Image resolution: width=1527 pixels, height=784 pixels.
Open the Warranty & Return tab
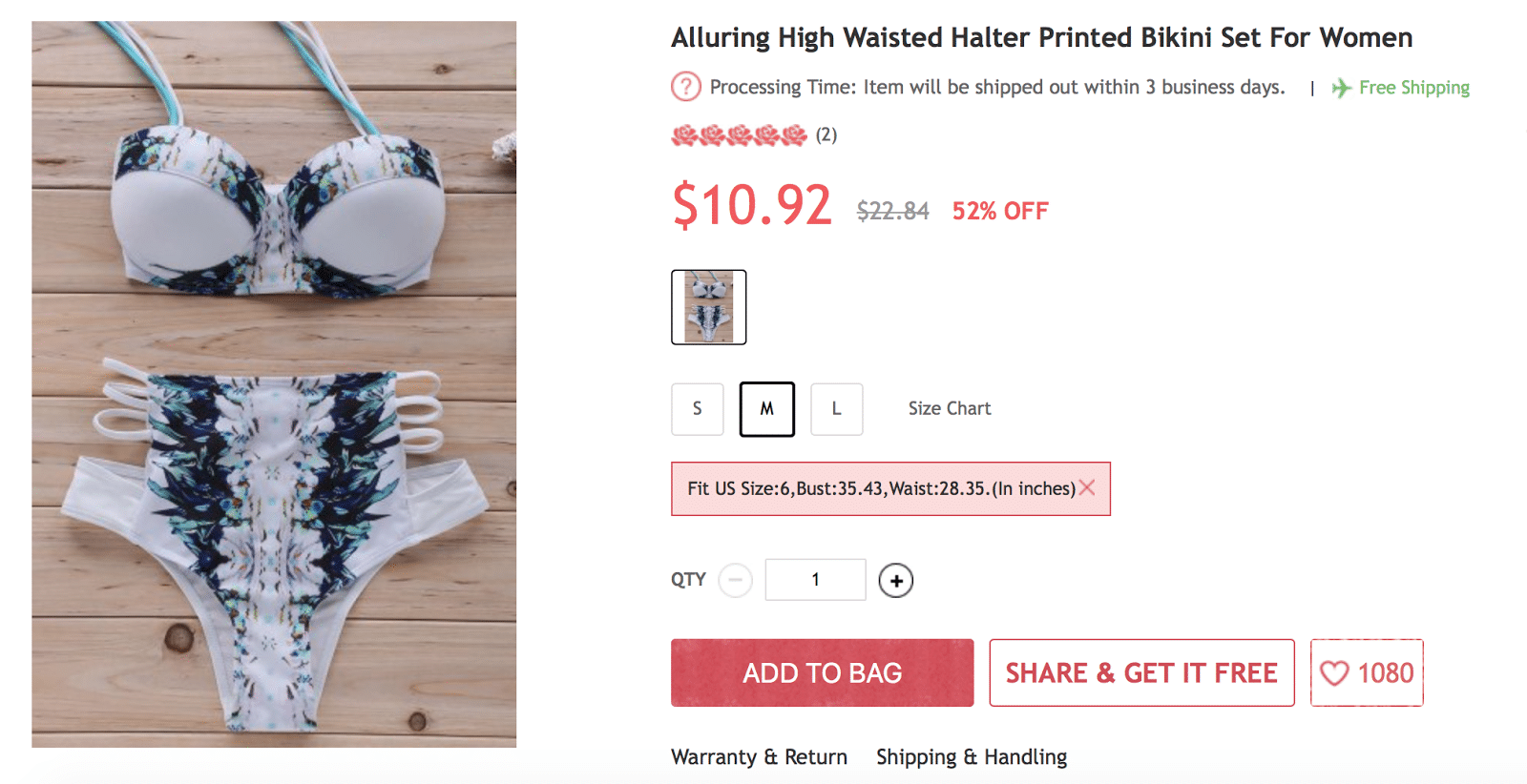pos(759,757)
